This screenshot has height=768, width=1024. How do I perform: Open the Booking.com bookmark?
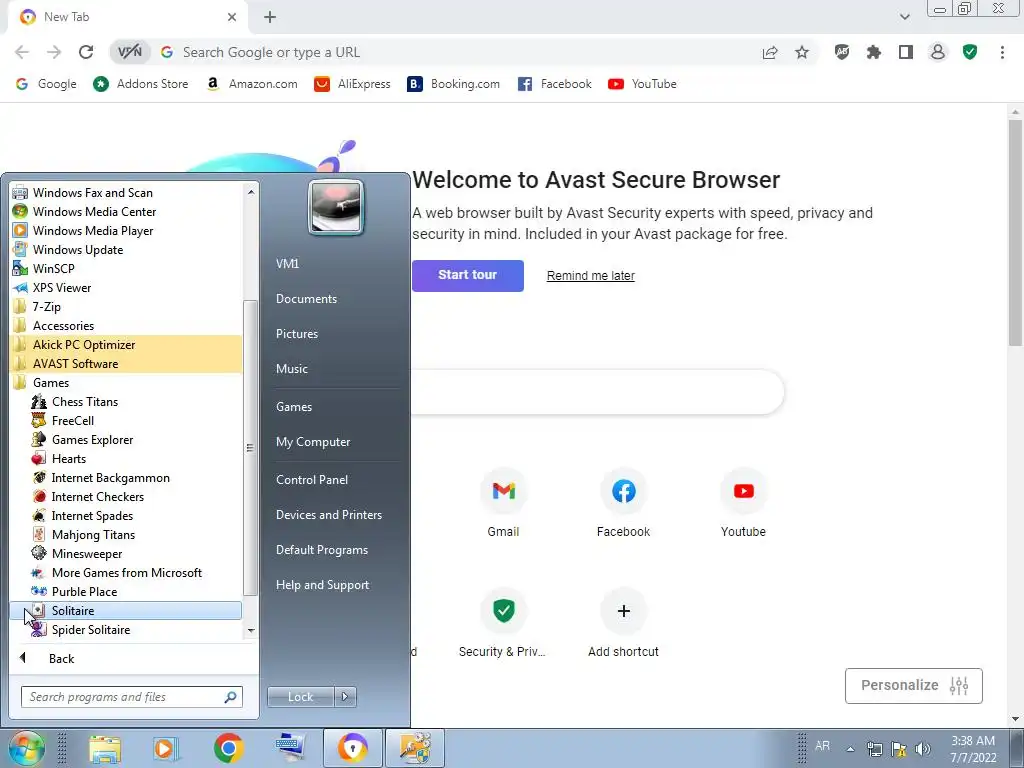click(x=454, y=84)
